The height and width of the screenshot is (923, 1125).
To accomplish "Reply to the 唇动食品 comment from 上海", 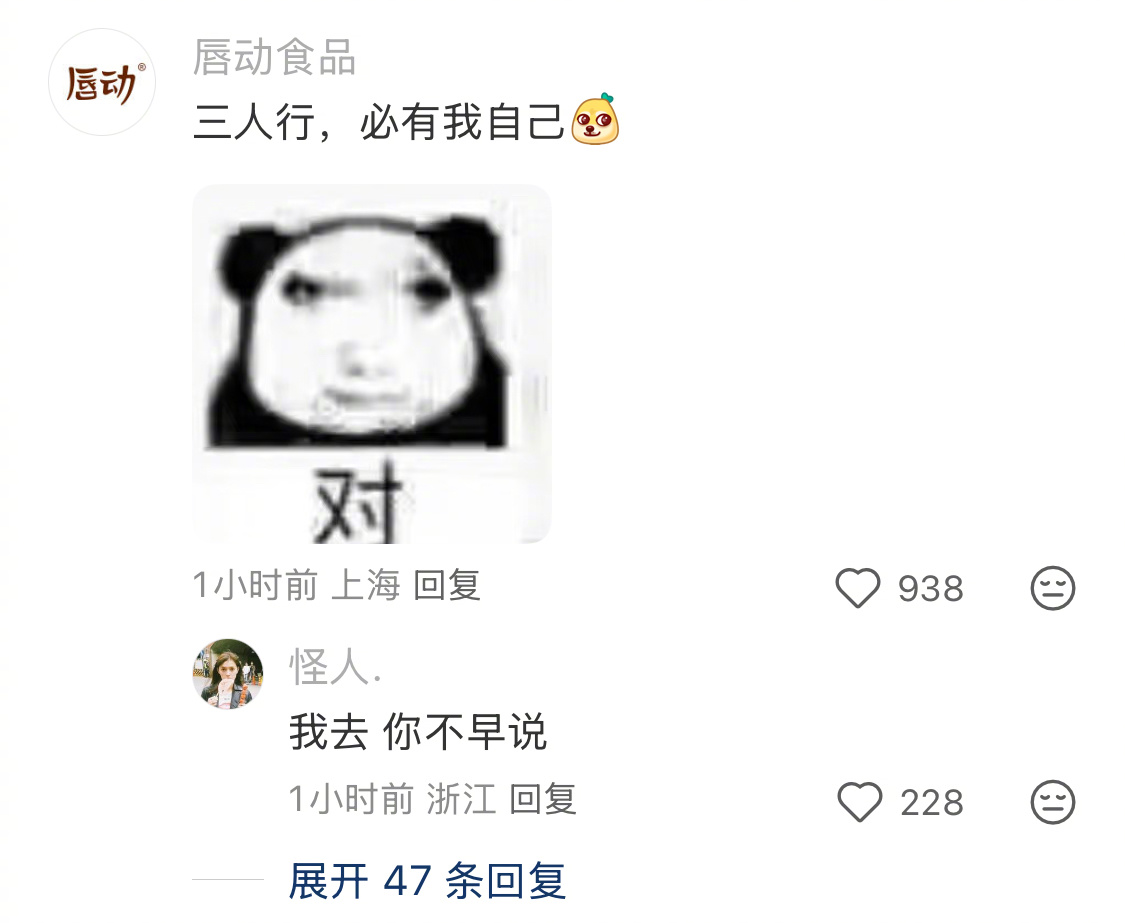I will pos(447,585).
